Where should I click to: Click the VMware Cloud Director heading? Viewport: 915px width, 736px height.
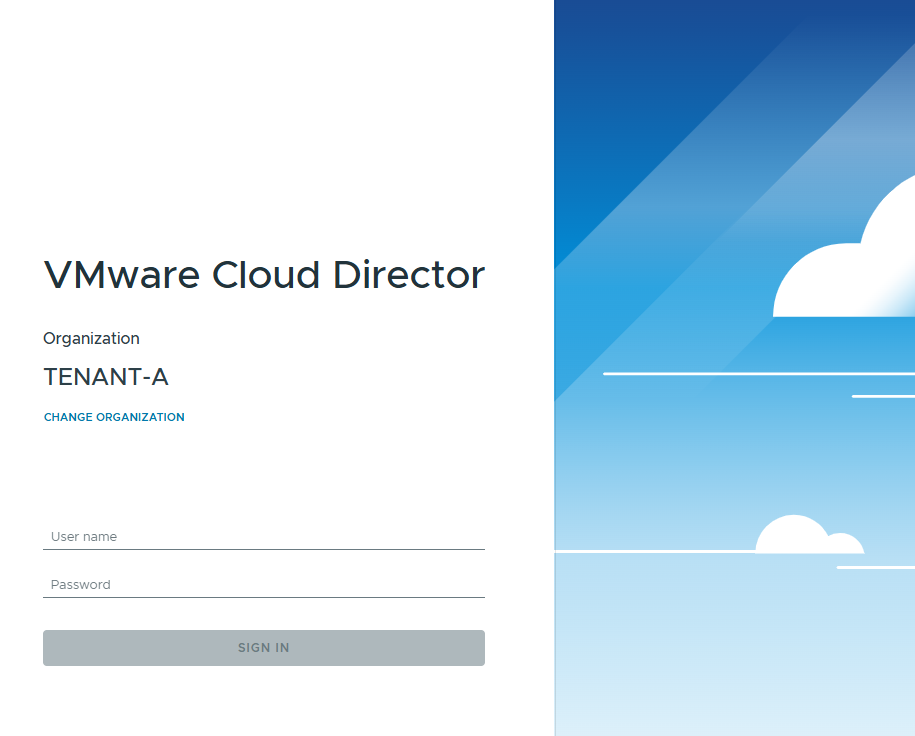(264, 275)
